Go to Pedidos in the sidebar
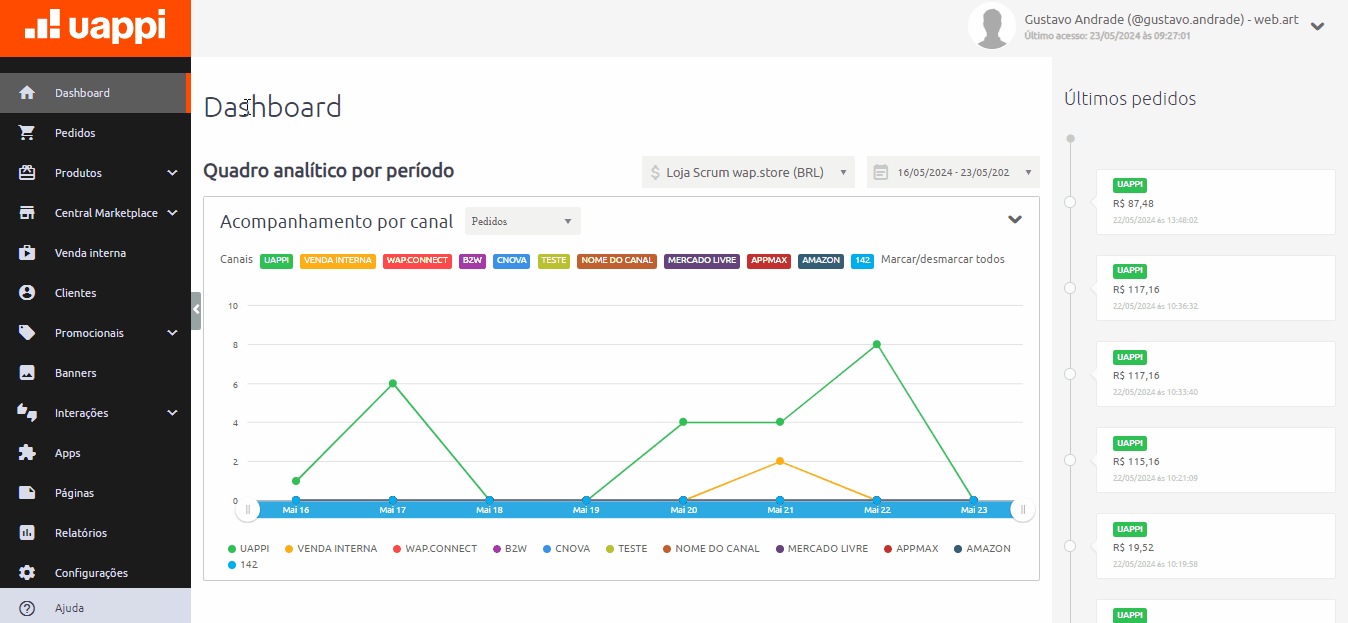 (95, 133)
